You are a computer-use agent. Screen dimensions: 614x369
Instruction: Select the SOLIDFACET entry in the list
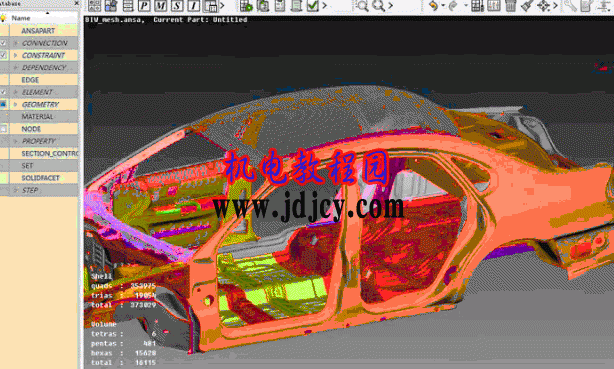(40, 178)
